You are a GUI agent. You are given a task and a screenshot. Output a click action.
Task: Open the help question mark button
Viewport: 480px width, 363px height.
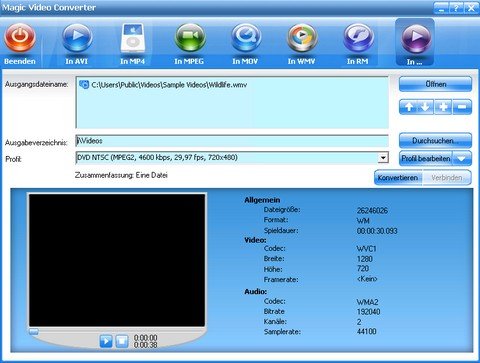[456, 8]
